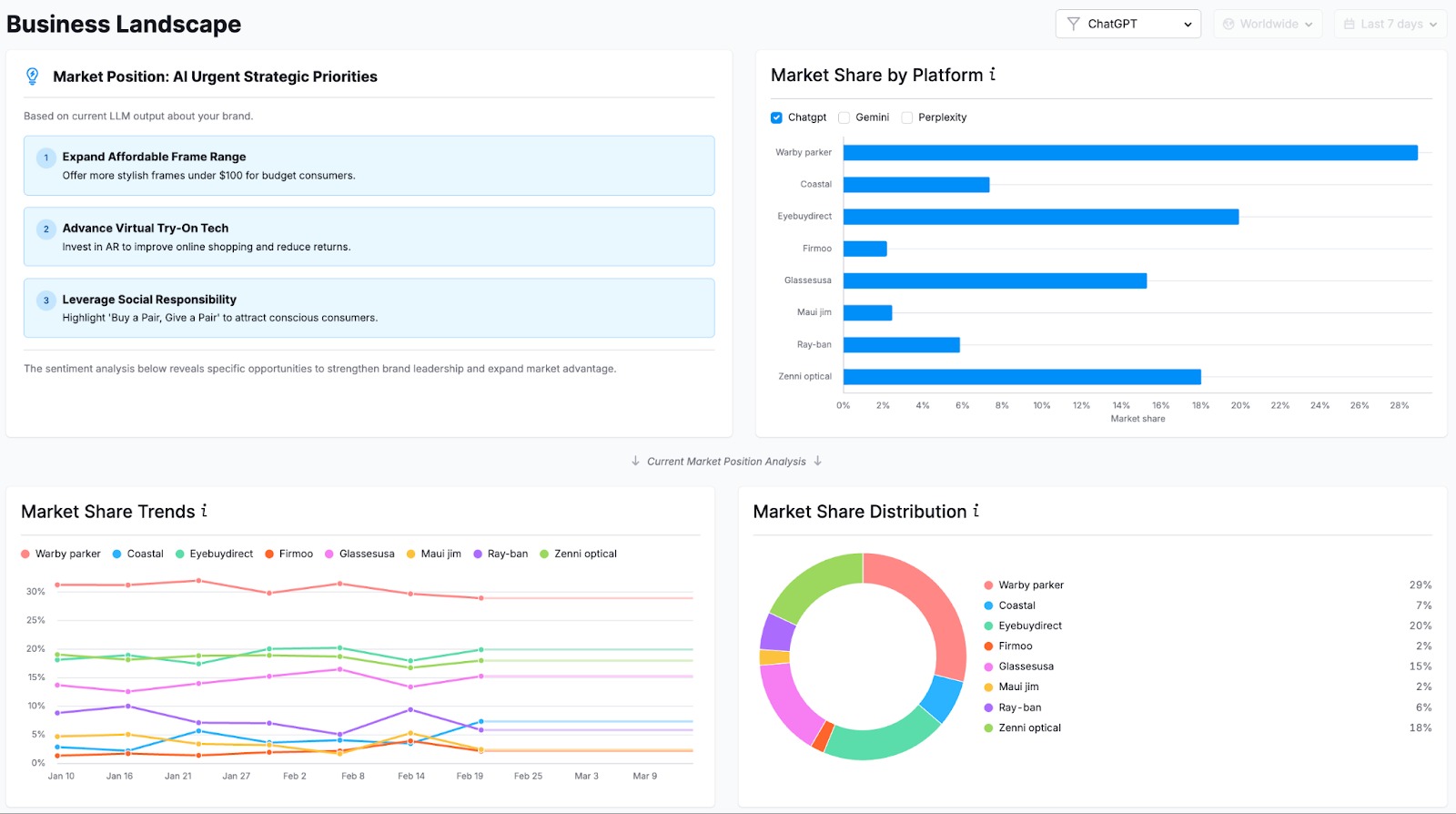Click the Glassesusa bar in platform chart

[x=995, y=280]
